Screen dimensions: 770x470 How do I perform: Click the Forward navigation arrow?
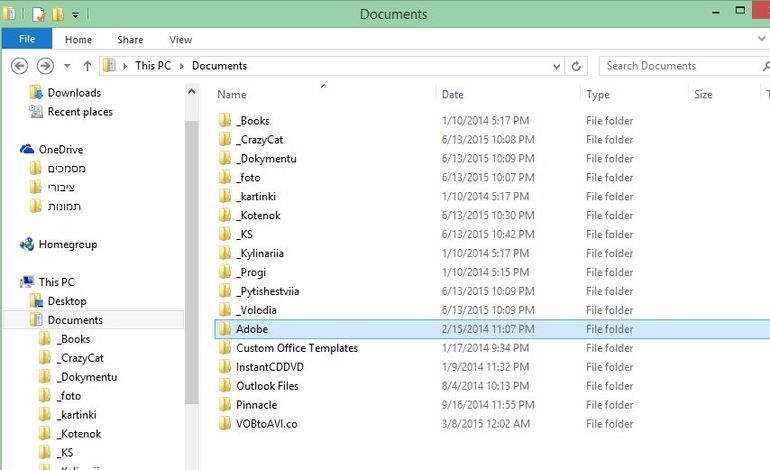coord(44,66)
